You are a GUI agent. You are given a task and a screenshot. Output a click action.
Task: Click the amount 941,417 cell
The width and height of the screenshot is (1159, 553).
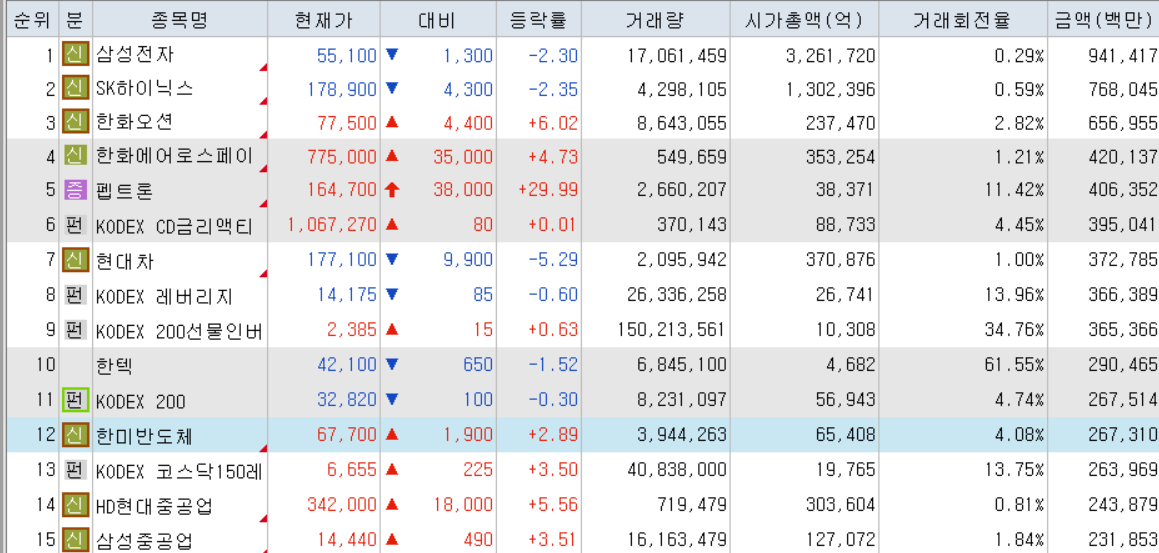1122,55
